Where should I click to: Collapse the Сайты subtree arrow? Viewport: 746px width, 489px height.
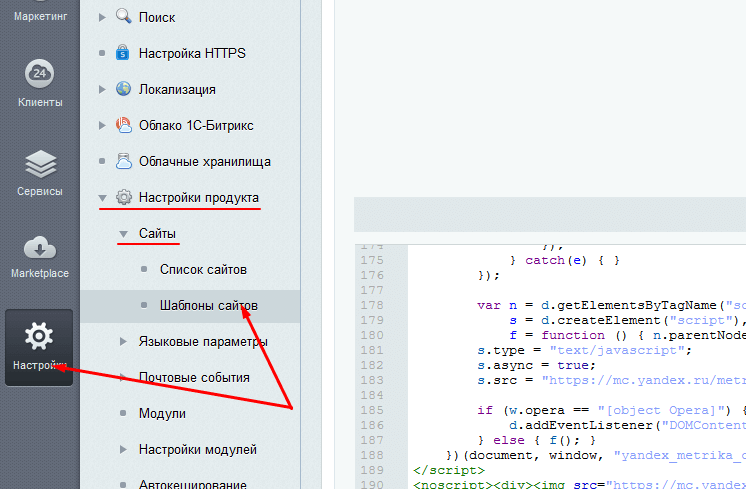(123, 234)
